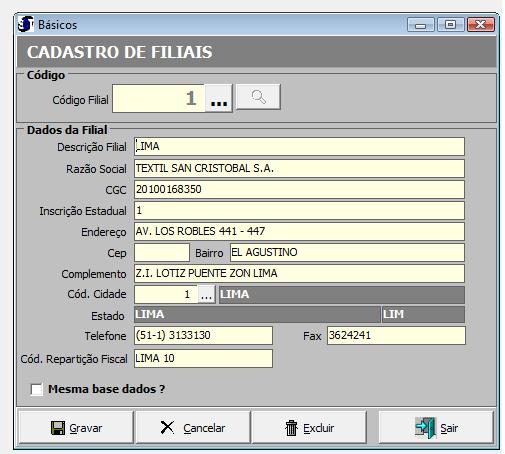Screen dimensions: 505x454
Task: Focus the Inscrição Estadual field
Action: tap(299, 210)
